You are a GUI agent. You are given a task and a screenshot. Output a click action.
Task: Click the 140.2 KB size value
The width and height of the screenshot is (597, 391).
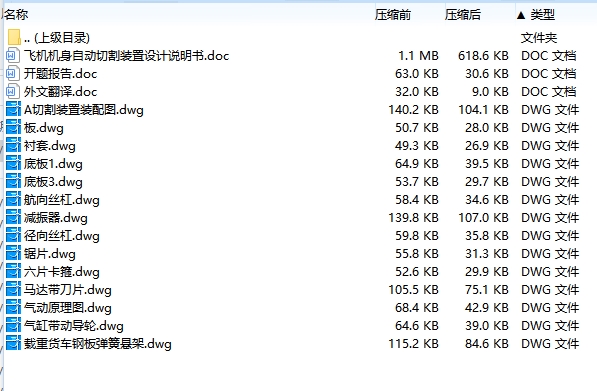click(413, 110)
